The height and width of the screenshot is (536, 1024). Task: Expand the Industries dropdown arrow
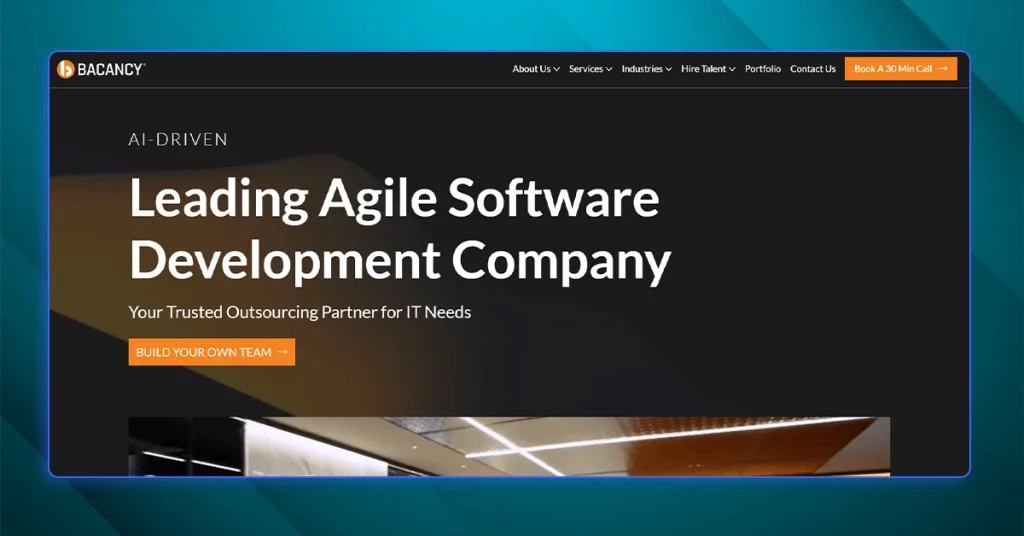668,70
